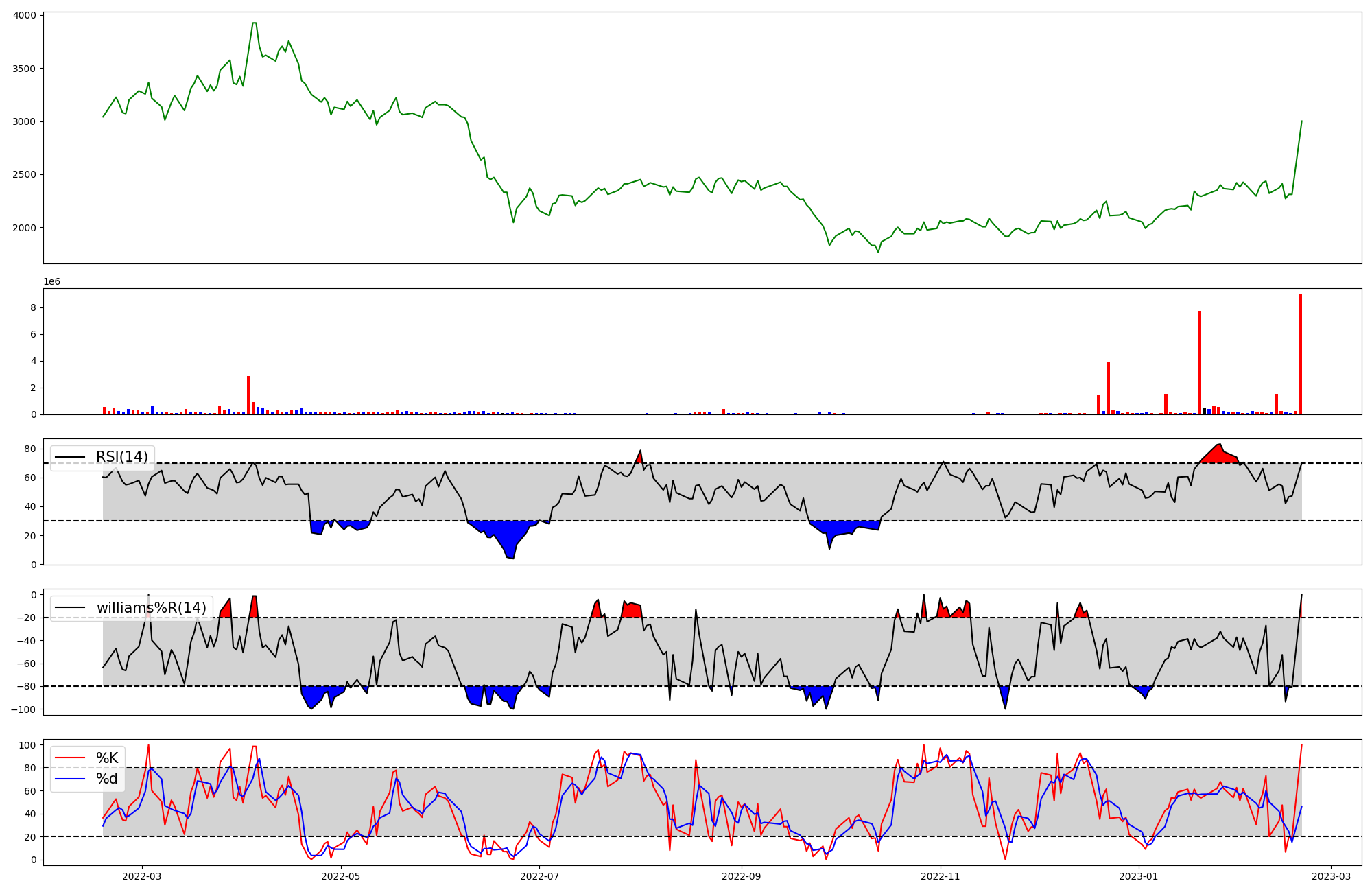Viewport: 1372px width, 892px height.
Task: Click the 2022-03 date axis label
Action: 142,876
